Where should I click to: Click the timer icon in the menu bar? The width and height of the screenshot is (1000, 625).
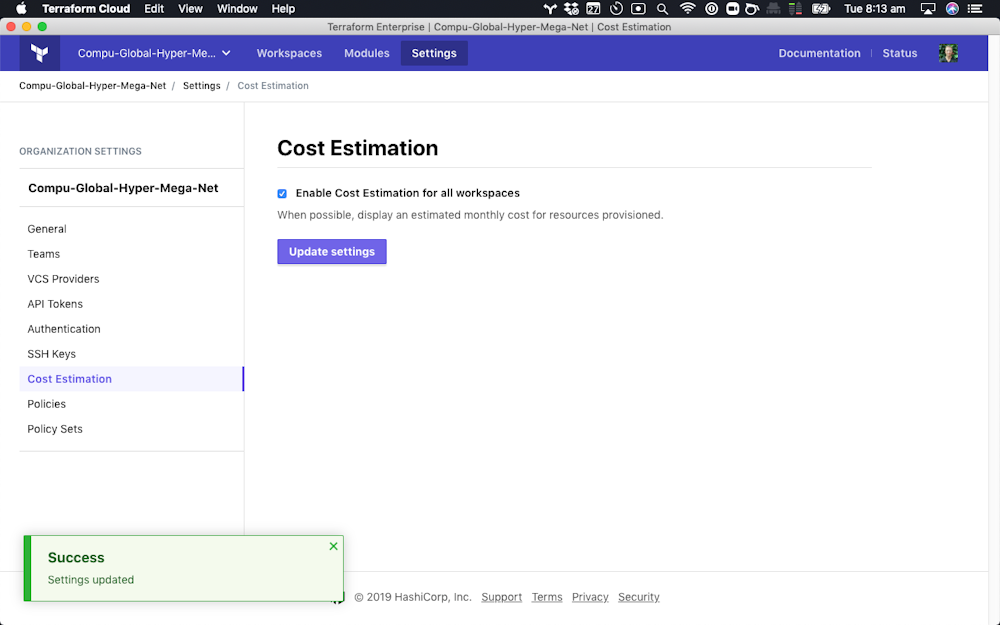616,8
